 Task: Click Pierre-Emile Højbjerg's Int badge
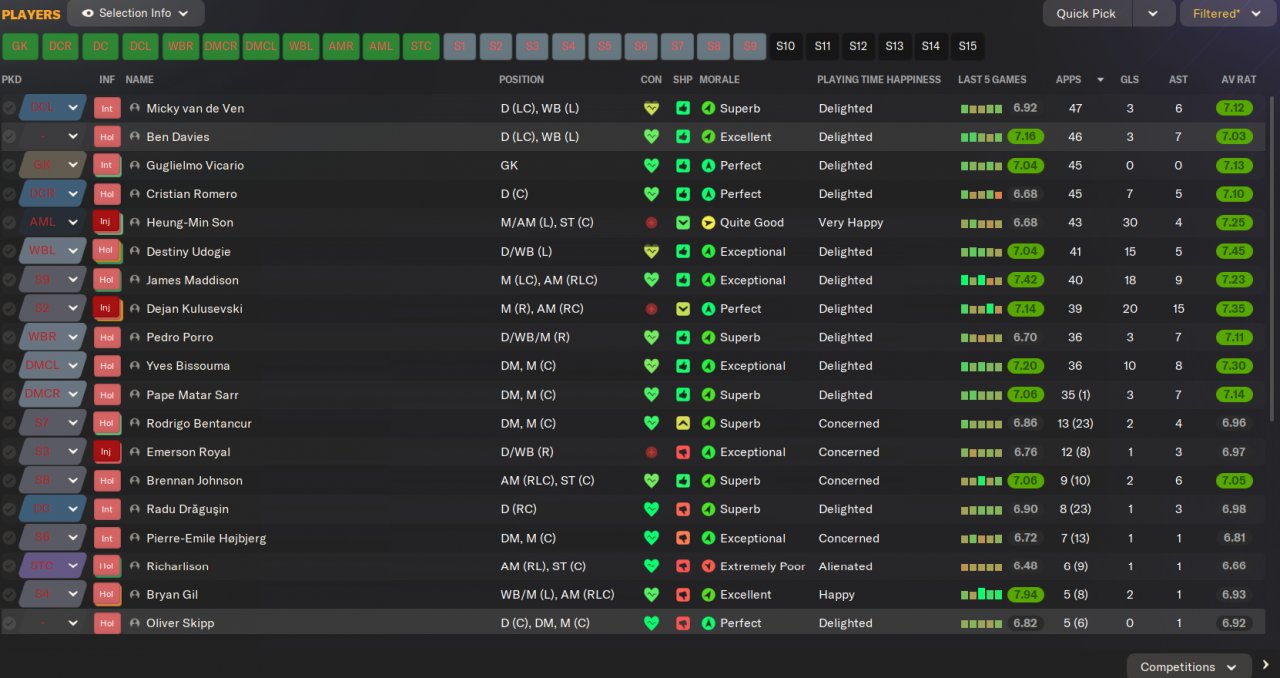[x=106, y=538]
